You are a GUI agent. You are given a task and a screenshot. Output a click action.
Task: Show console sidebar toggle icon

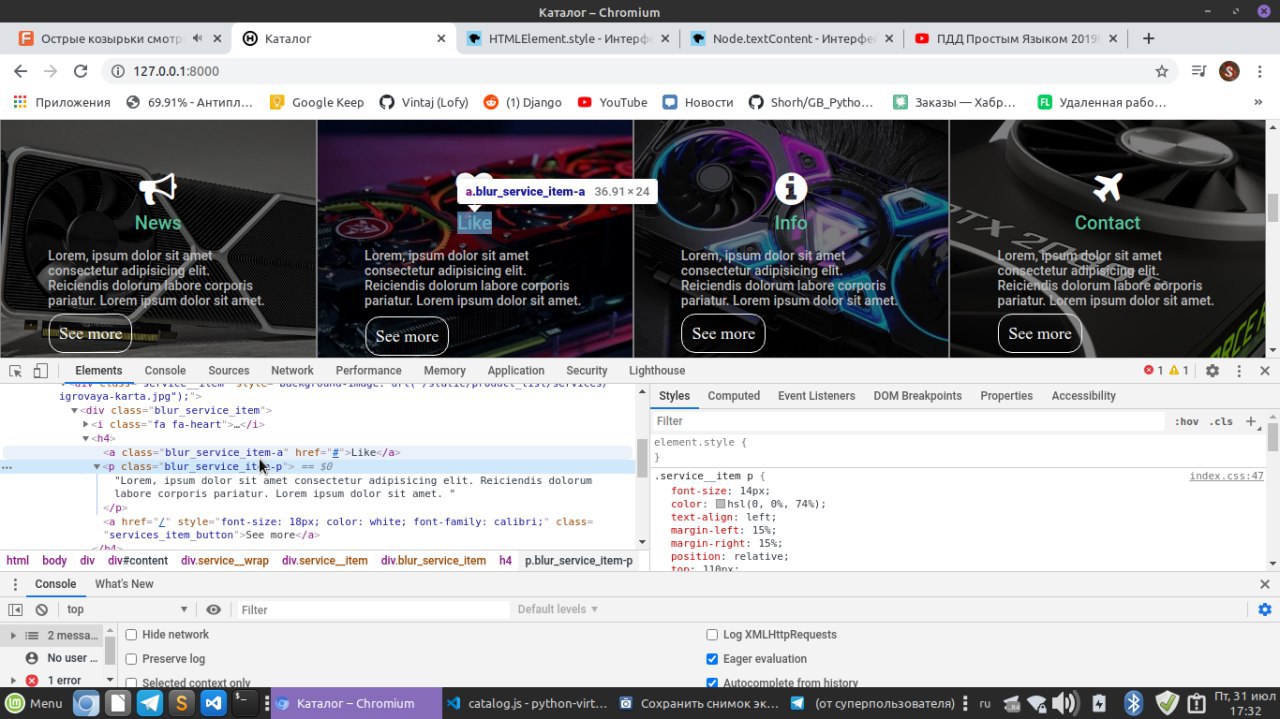coord(15,609)
